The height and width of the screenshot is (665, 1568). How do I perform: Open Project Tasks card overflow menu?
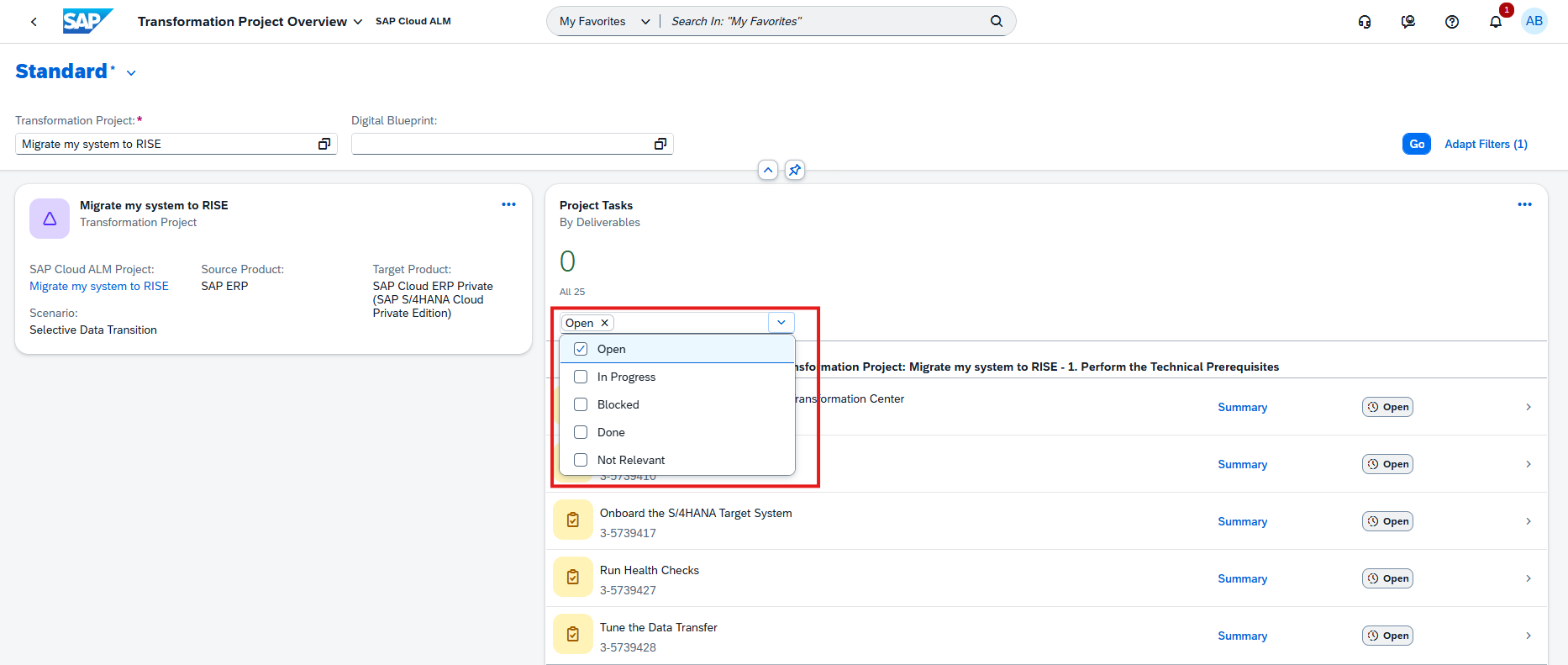(x=1524, y=204)
